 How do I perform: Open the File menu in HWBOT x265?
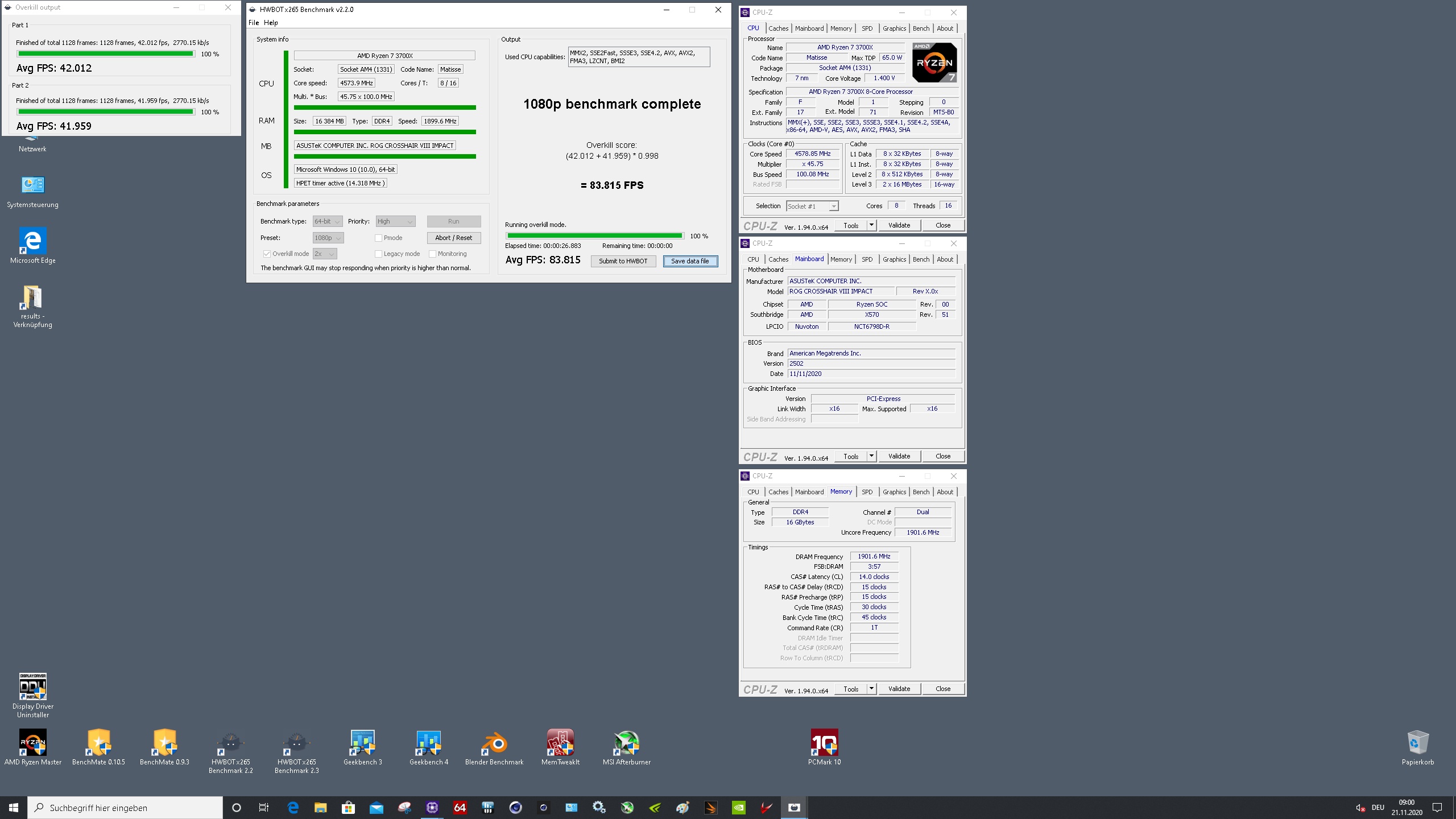pos(254,23)
